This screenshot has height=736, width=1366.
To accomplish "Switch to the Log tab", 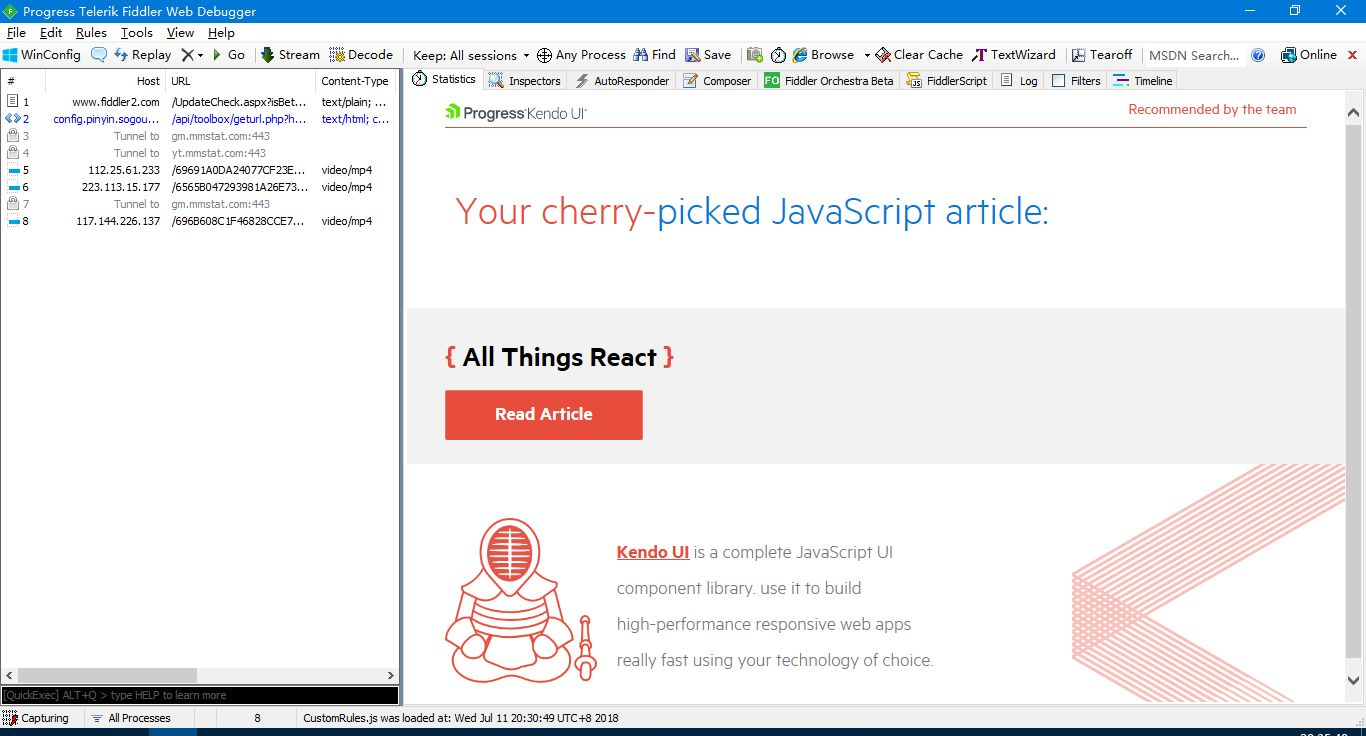I will point(1019,81).
